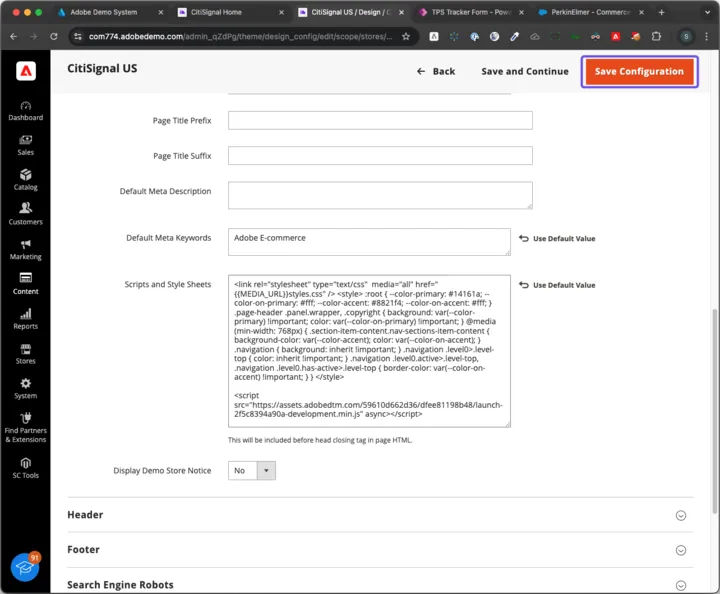Click the Scripts and Style Sheets textarea

369,351
